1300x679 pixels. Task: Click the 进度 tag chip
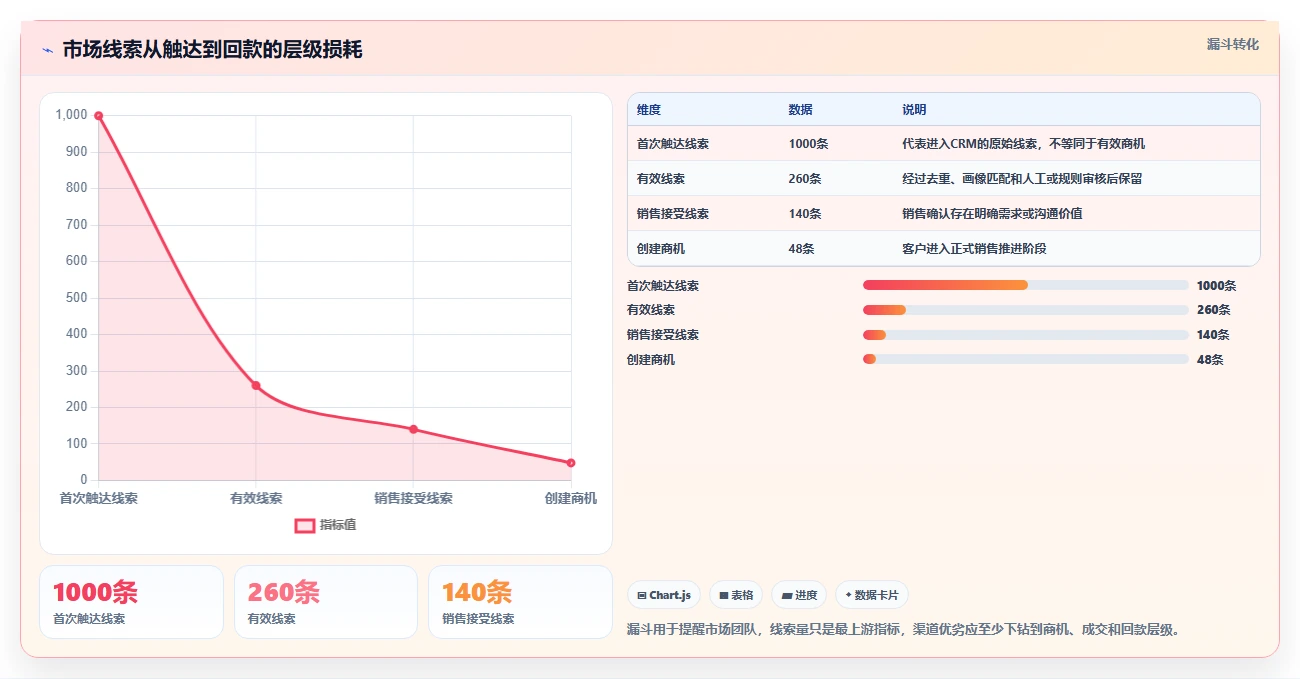click(x=799, y=595)
